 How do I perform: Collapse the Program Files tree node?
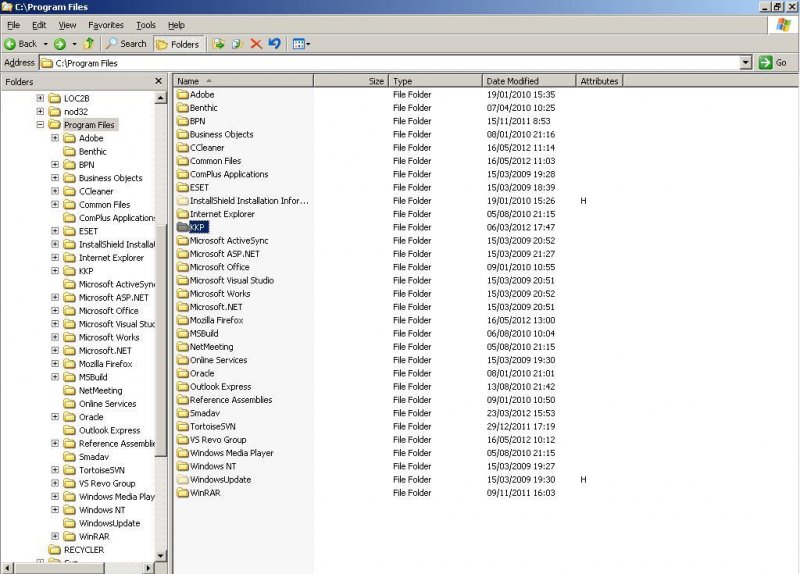click(41, 125)
